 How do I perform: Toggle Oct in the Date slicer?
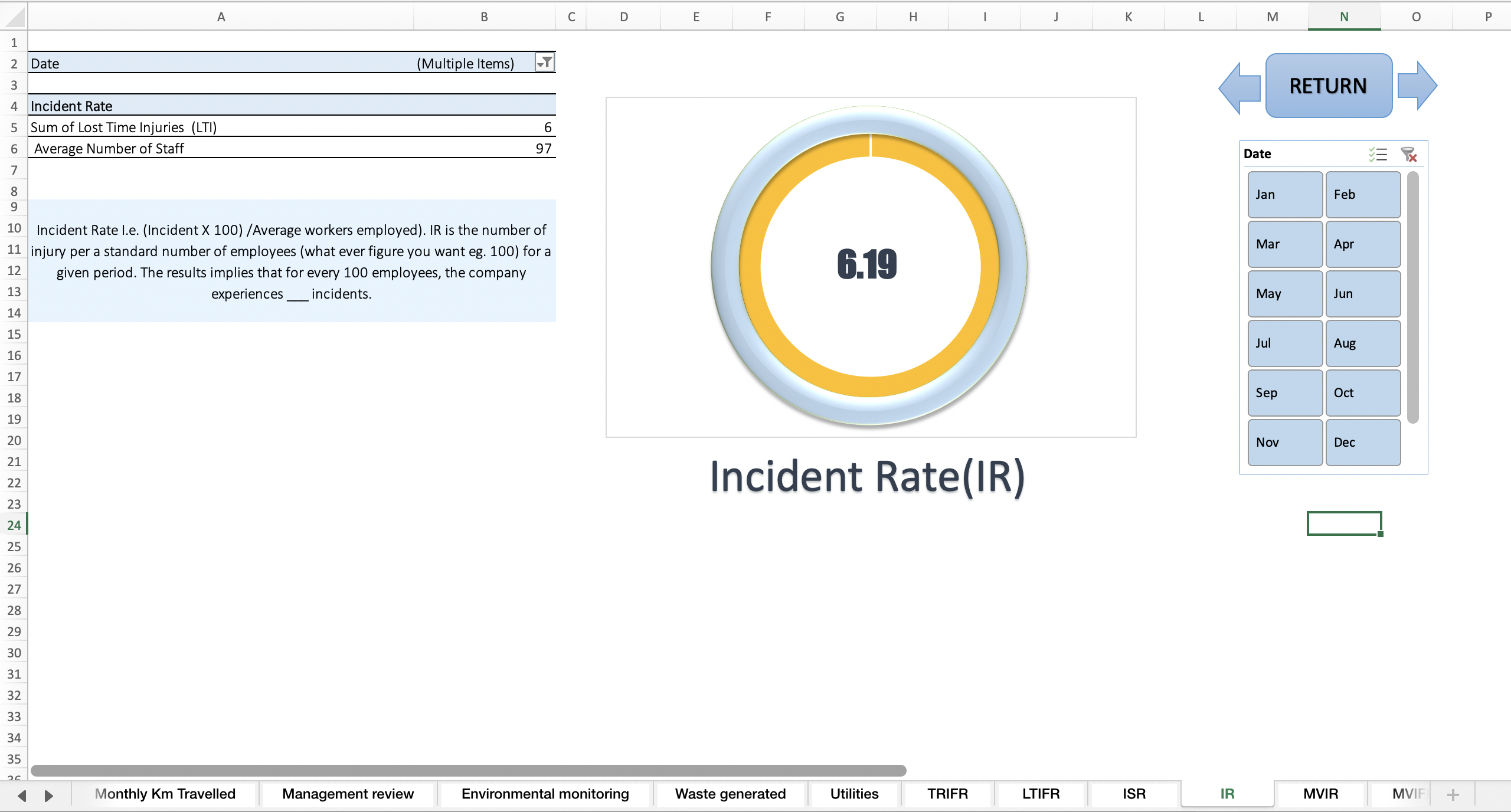pos(1363,392)
